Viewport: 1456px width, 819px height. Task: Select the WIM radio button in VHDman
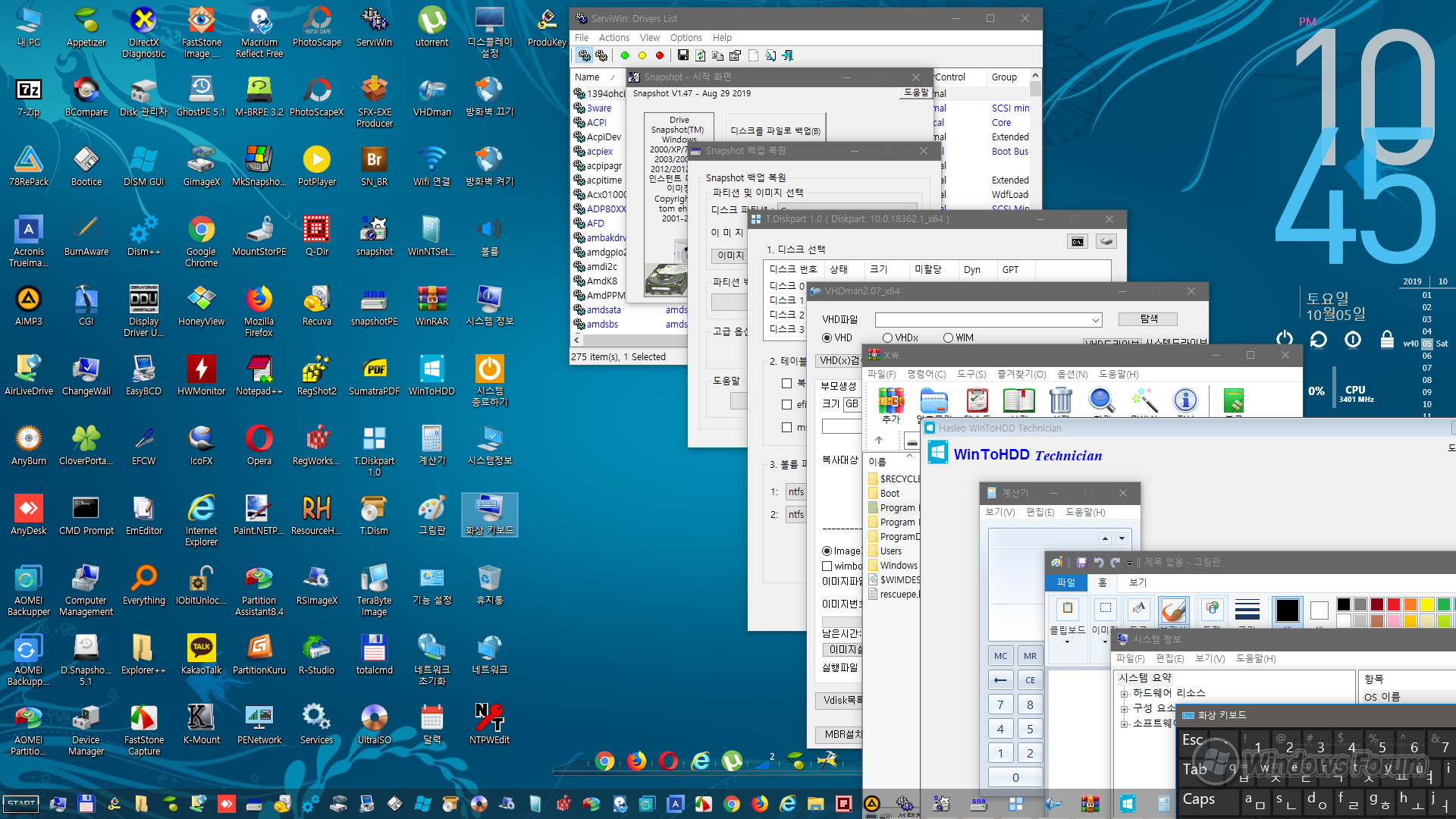948,337
